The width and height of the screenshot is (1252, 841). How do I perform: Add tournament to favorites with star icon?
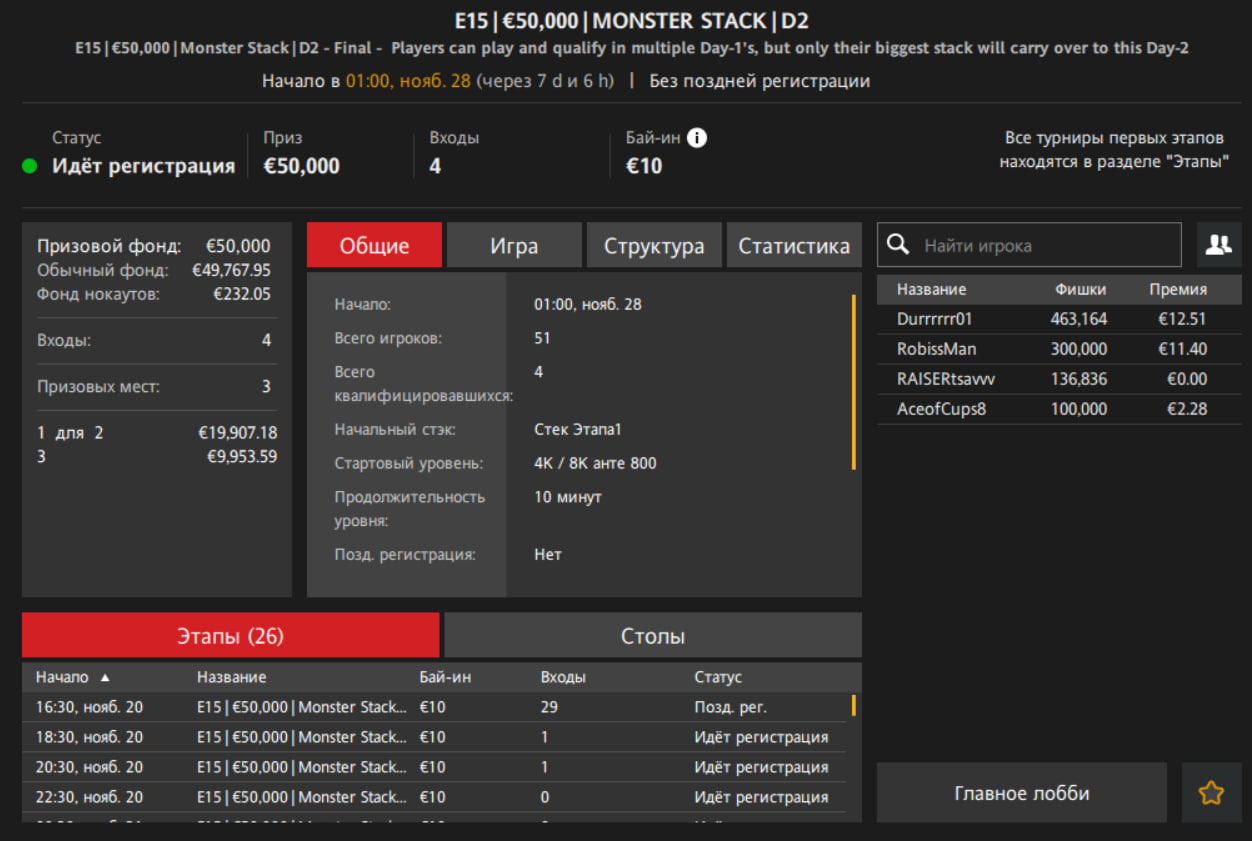point(1211,793)
